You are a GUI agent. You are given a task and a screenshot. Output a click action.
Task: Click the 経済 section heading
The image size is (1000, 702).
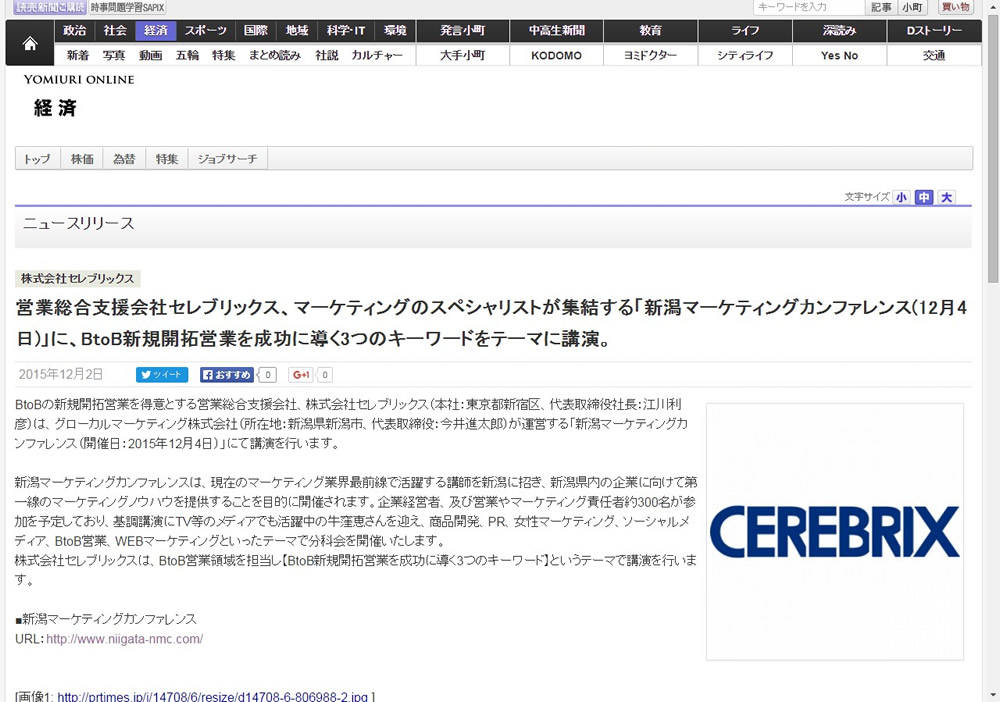[x=55, y=108]
